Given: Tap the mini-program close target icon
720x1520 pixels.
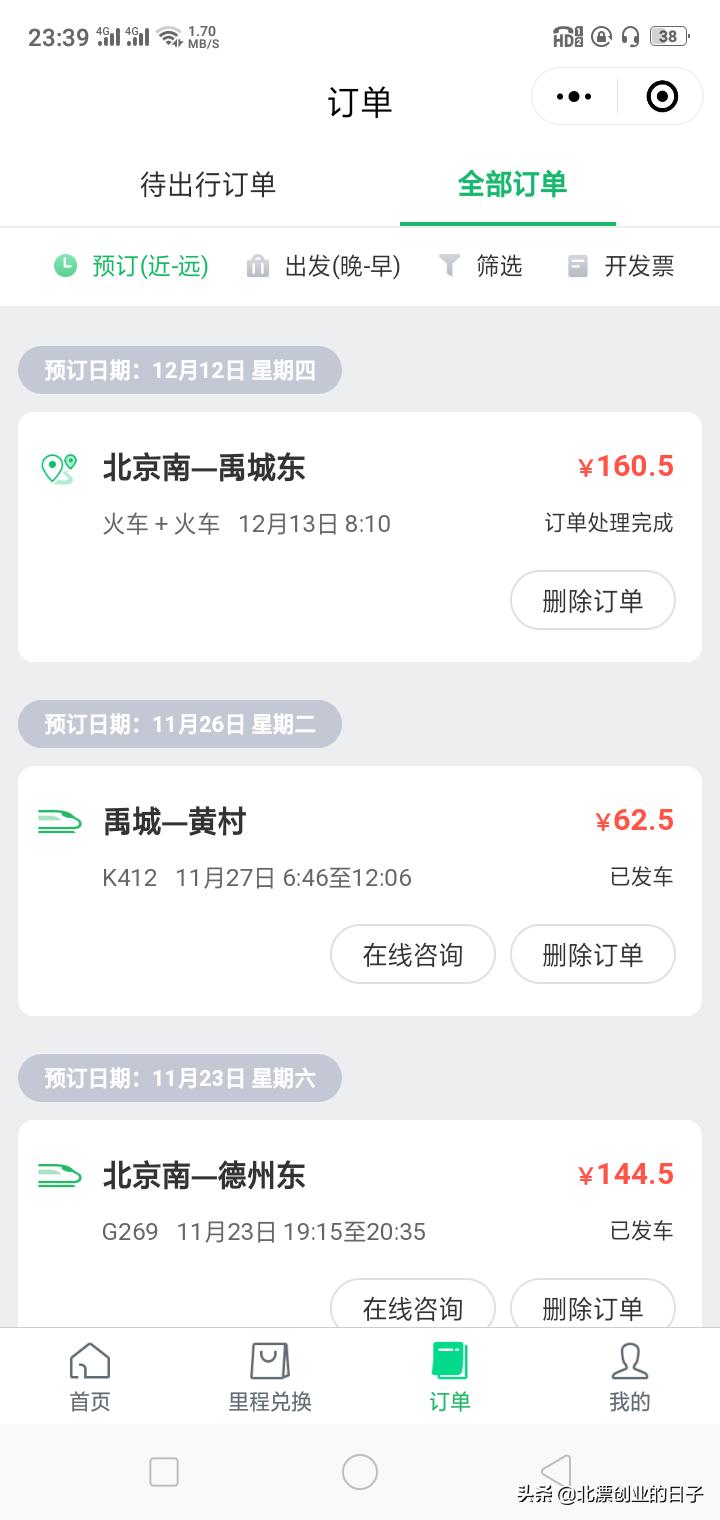Looking at the screenshot, I should (x=662, y=97).
